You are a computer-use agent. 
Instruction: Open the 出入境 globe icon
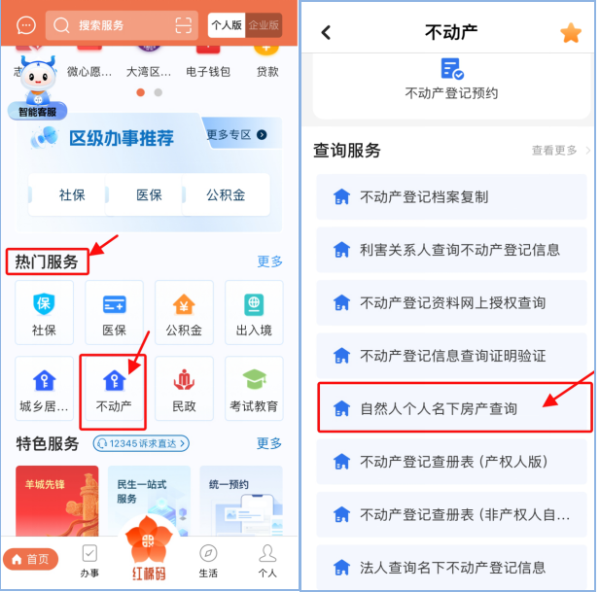254,304
